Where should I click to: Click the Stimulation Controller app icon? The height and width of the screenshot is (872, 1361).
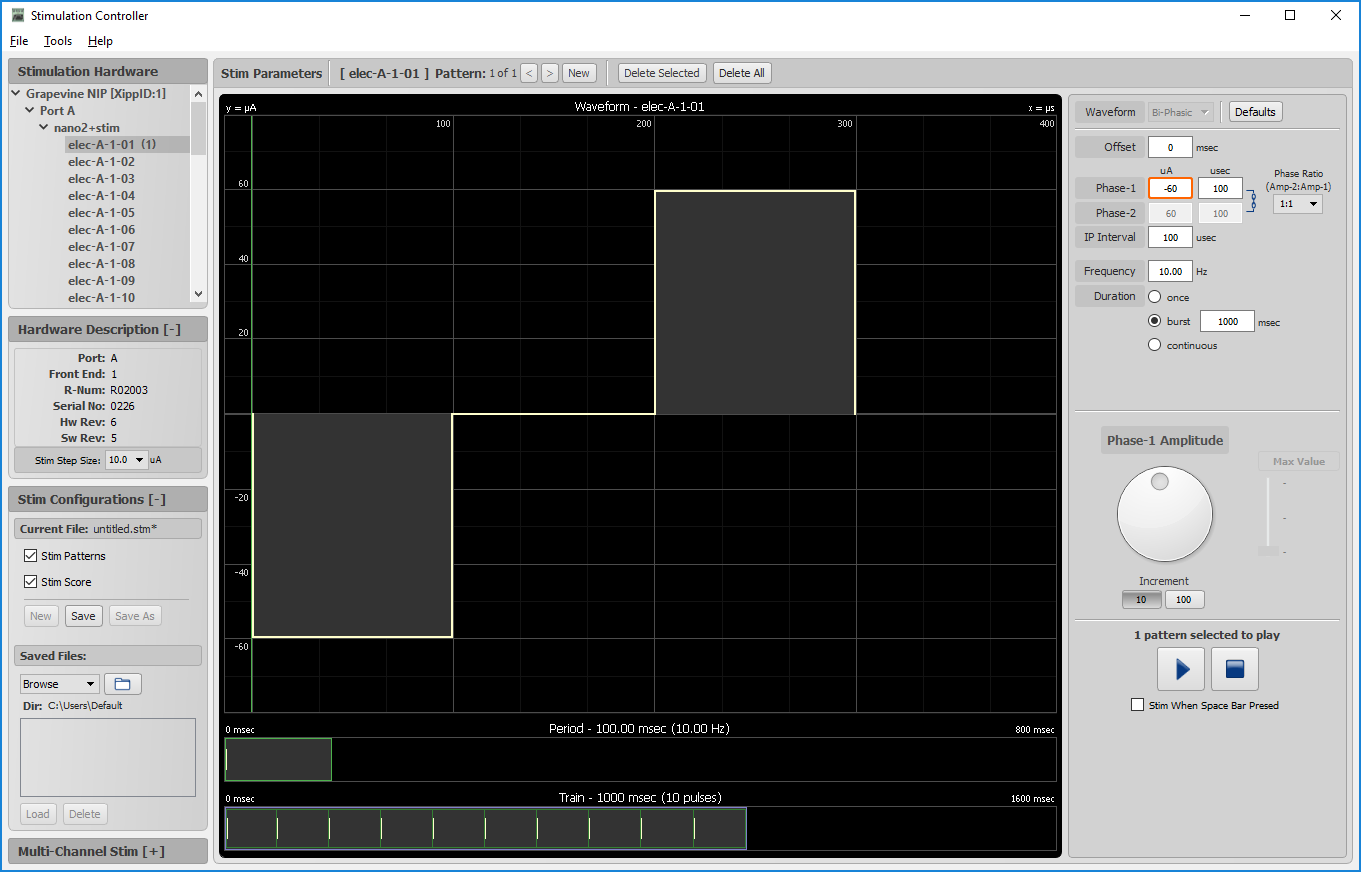tap(17, 15)
